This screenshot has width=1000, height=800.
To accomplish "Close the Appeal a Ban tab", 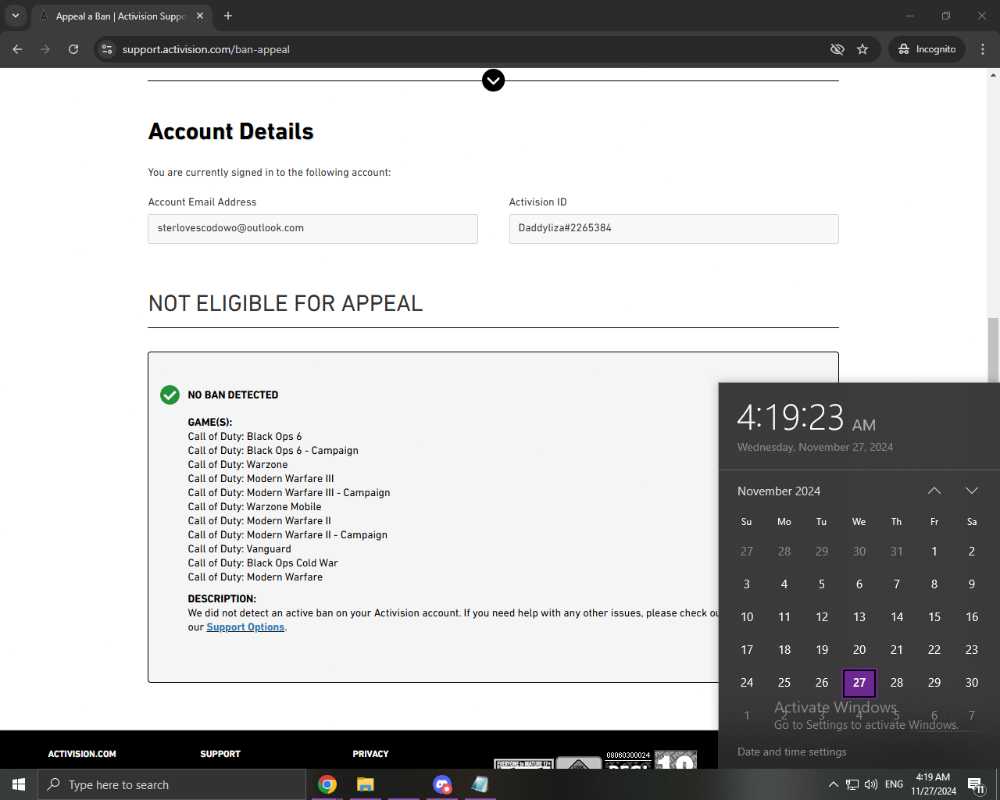I will (x=200, y=16).
